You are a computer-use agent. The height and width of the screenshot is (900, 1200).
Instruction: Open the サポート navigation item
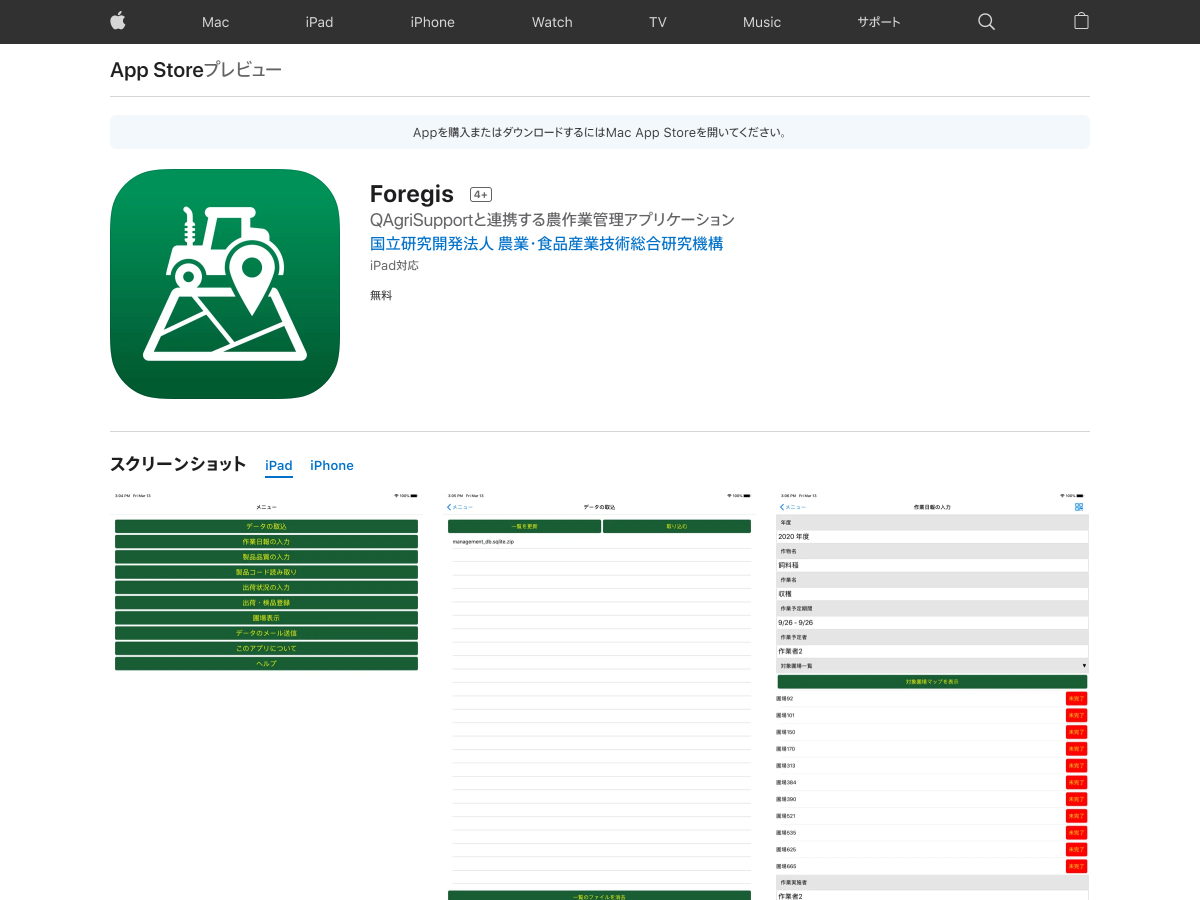[879, 22]
